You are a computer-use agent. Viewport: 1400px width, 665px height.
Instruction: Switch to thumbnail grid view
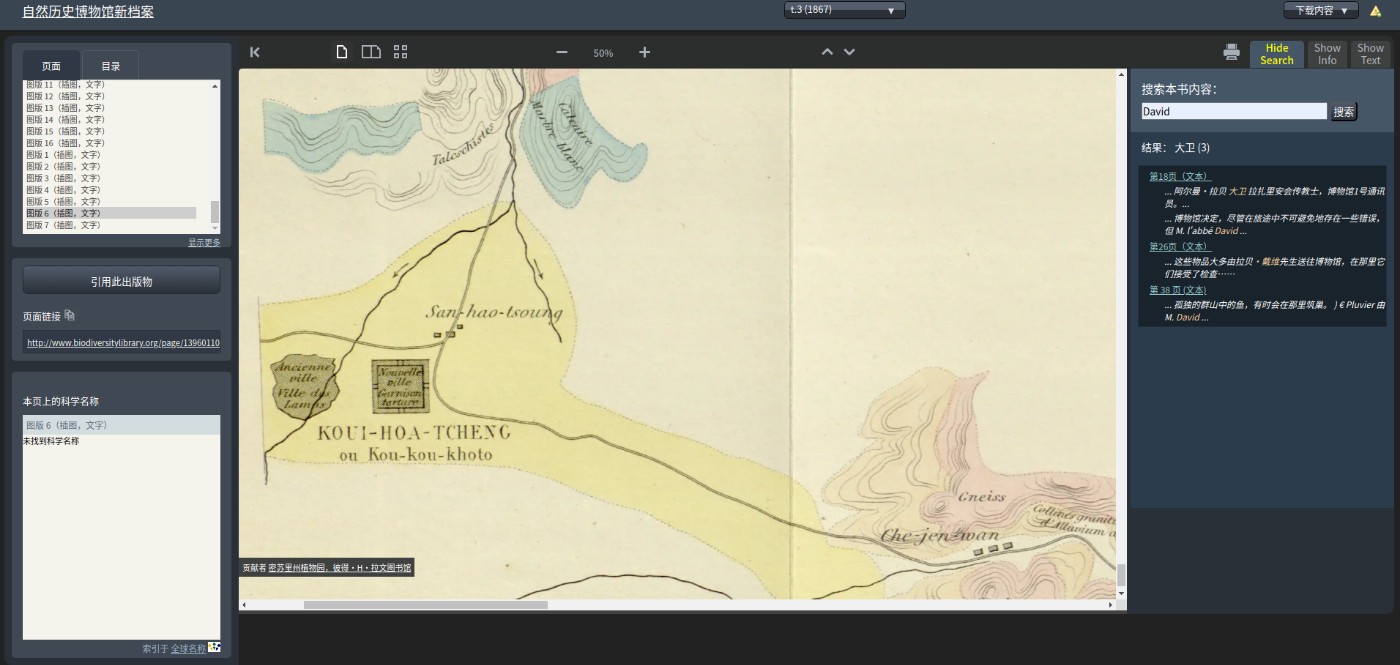tap(400, 52)
